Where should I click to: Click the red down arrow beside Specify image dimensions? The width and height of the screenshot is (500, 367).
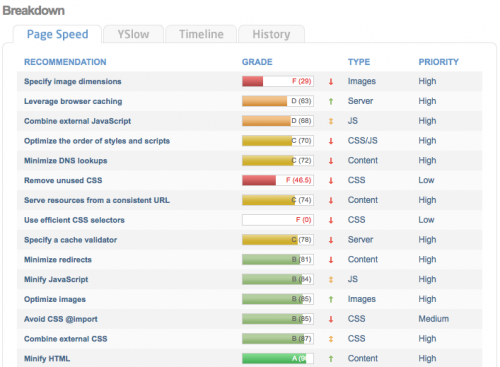(331, 82)
